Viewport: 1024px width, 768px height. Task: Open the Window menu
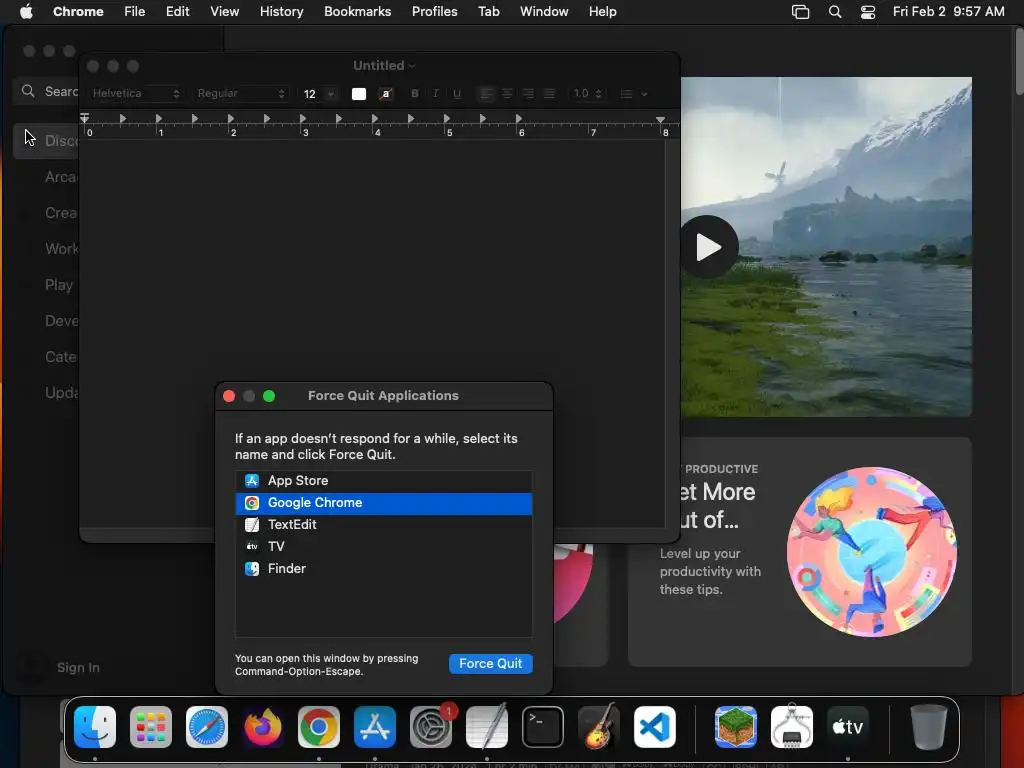544,12
